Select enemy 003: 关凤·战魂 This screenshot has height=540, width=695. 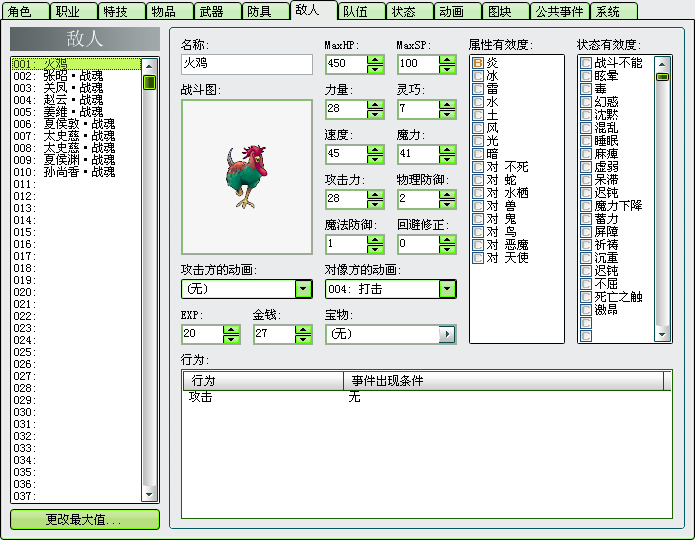tap(76, 88)
